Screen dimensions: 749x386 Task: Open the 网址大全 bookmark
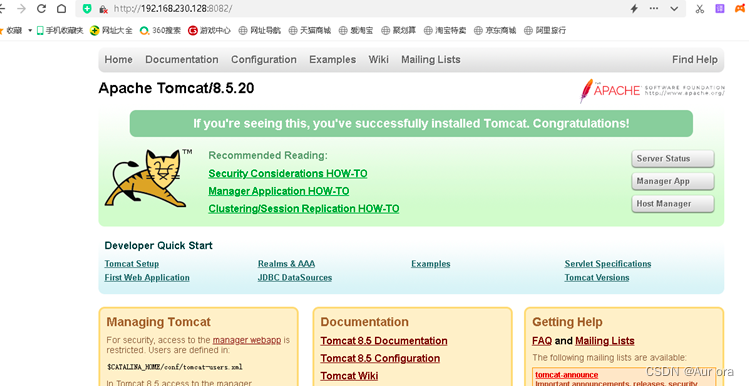pyautogui.click(x=111, y=31)
